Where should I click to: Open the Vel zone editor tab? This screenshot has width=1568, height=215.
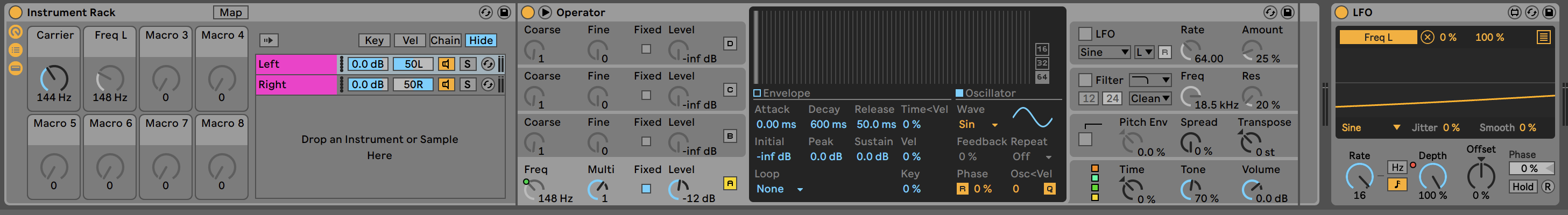point(410,40)
